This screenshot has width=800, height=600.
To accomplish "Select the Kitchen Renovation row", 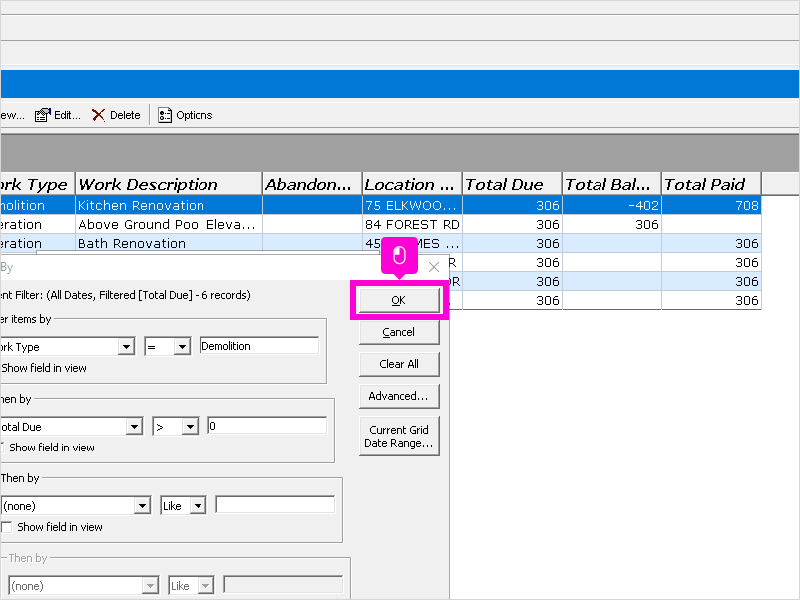I will [380, 206].
